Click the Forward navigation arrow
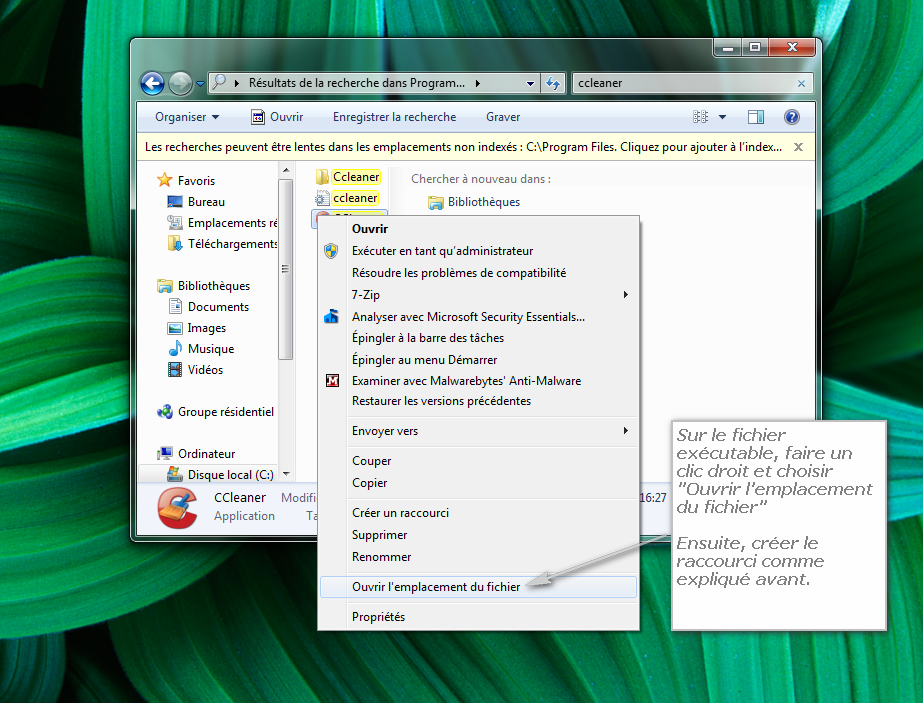Image resolution: width=923 pixels, height=703 pixels. coord(180,84)
